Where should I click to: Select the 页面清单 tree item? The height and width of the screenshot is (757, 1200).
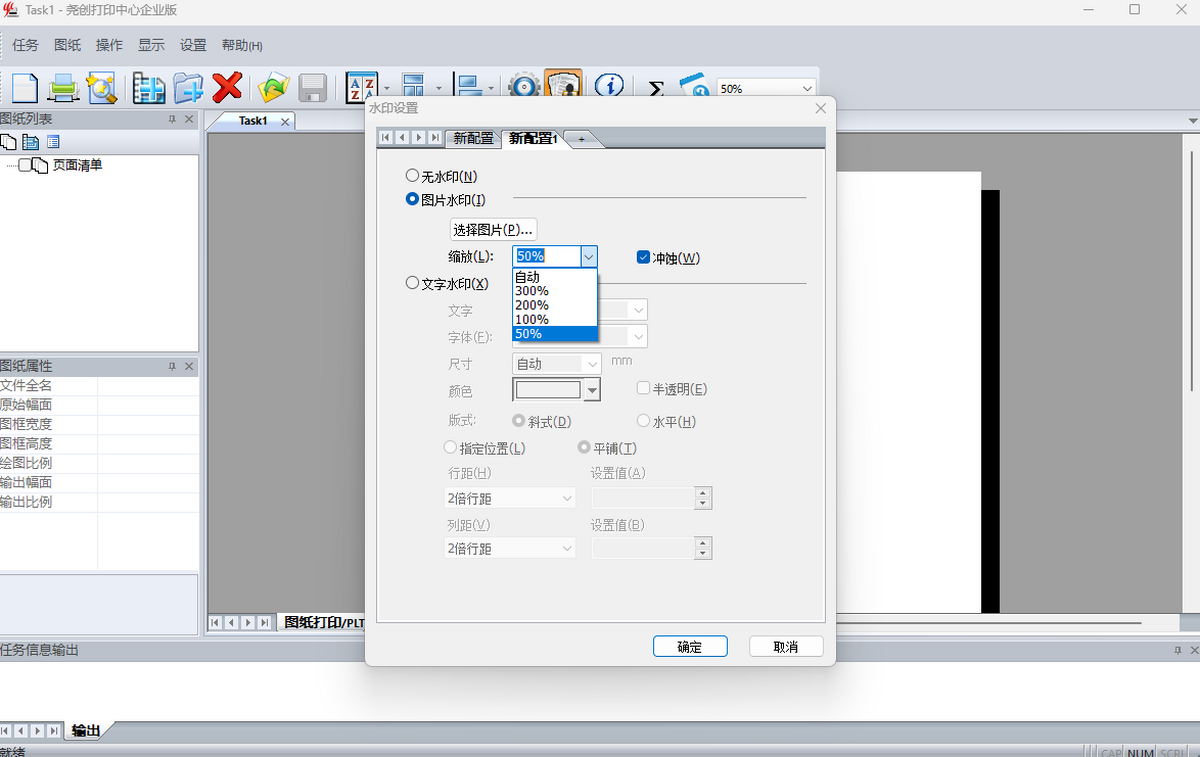tap(77, 165)
